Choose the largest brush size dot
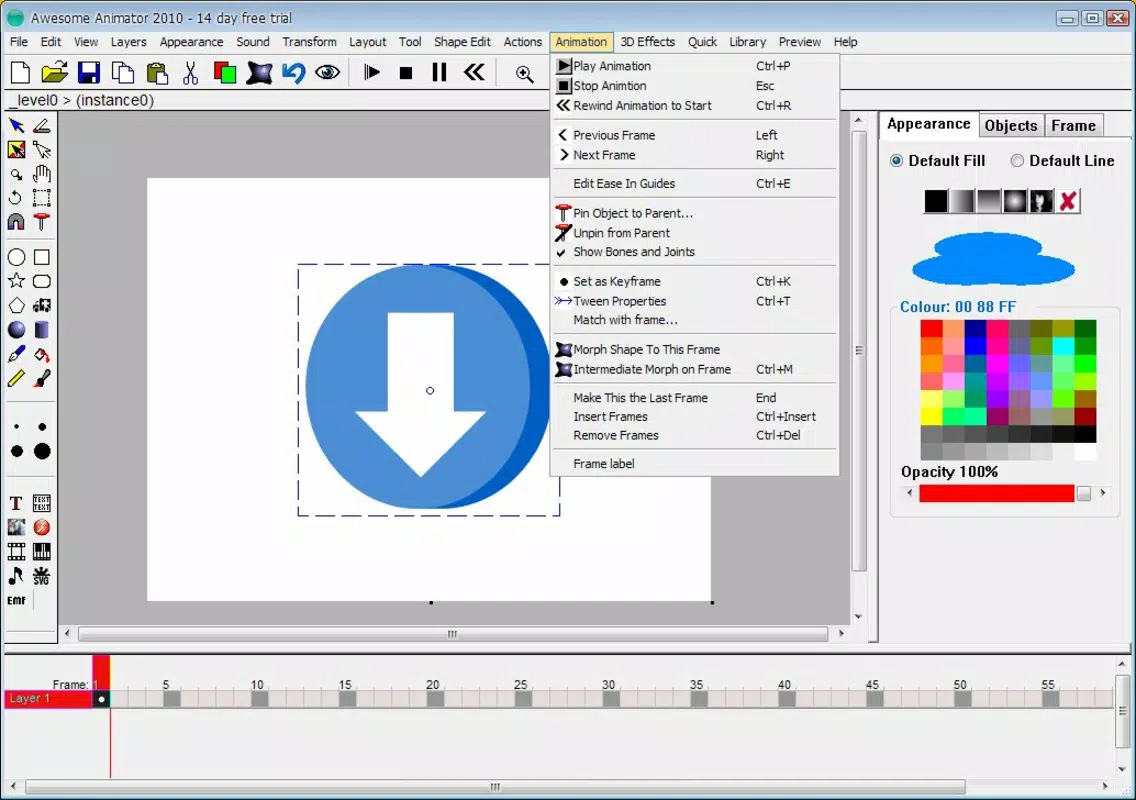1136x800 pixels. pos(42,451)
